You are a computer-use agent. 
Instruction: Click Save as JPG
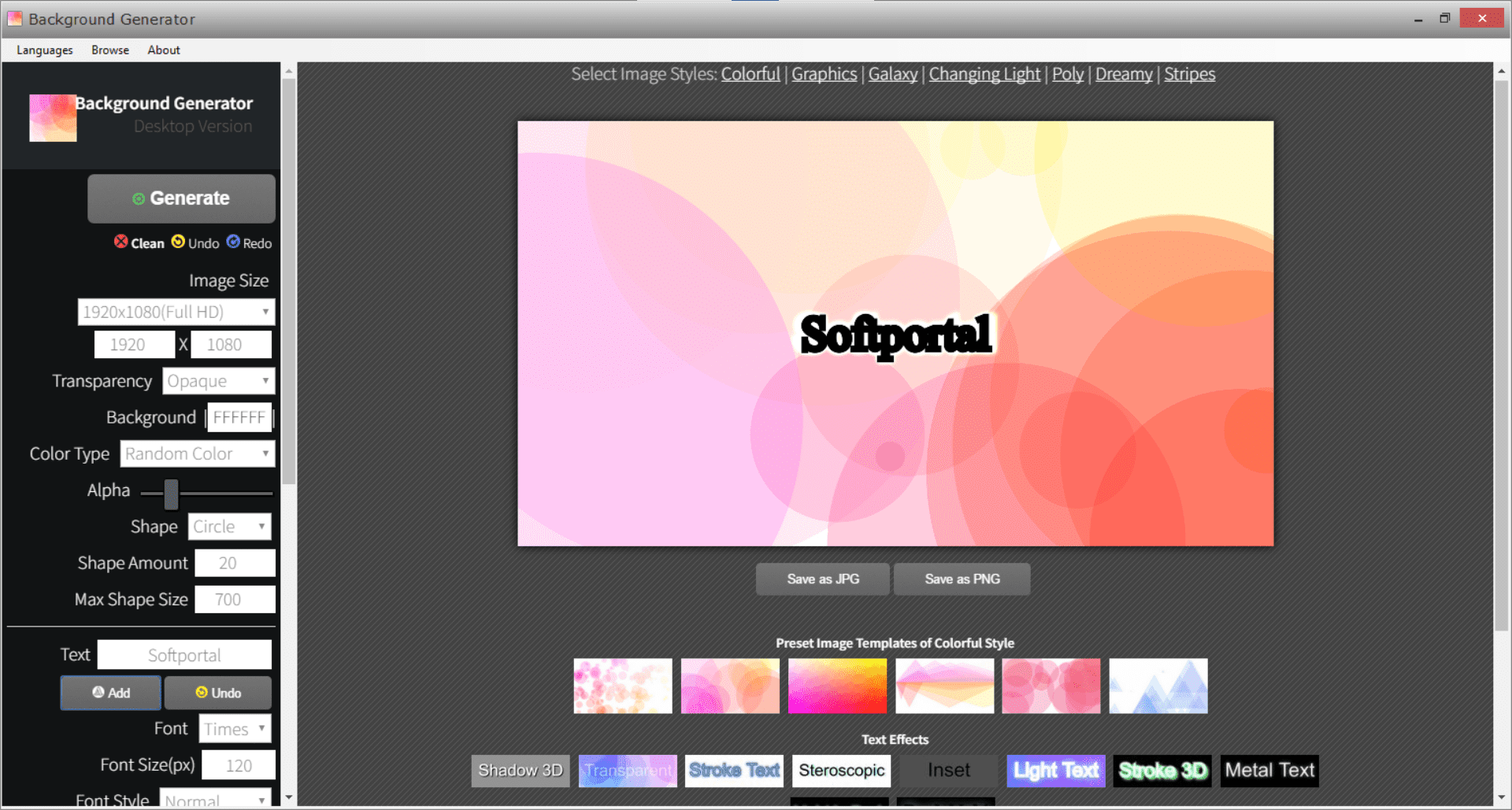point(823,579)
